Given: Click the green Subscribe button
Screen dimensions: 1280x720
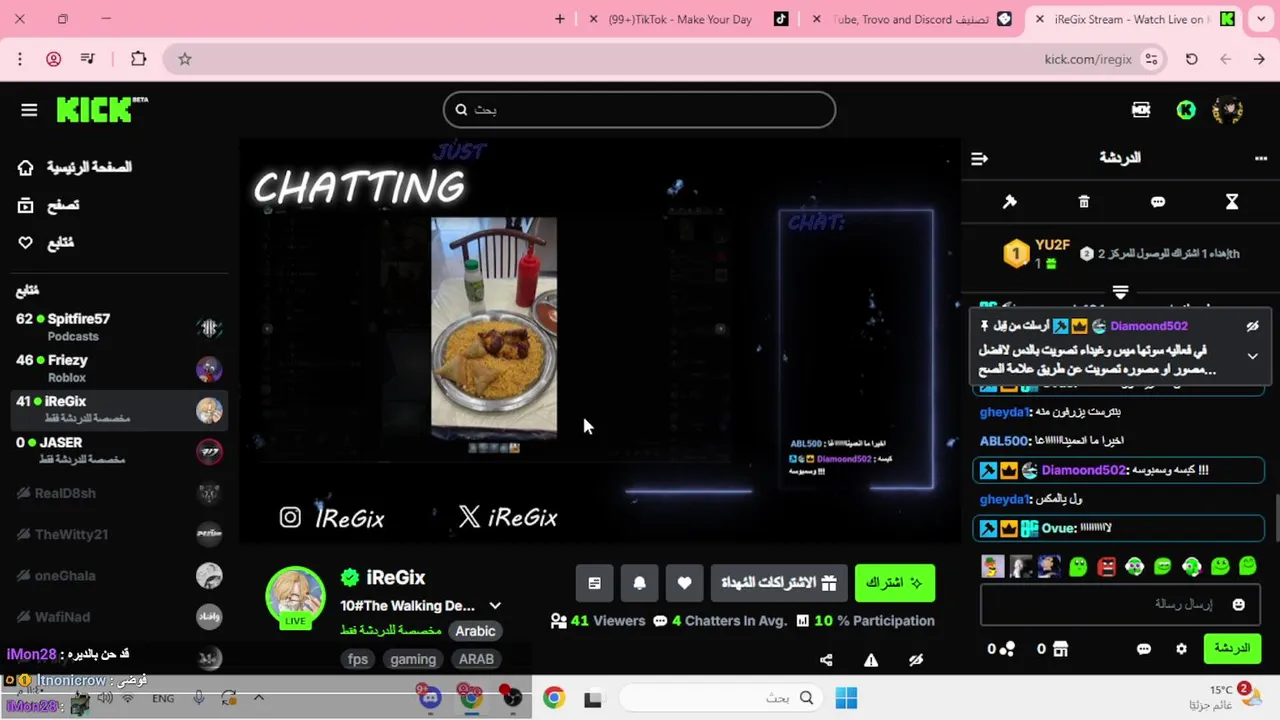Looking at the screenshot, I should coord(895,583).
